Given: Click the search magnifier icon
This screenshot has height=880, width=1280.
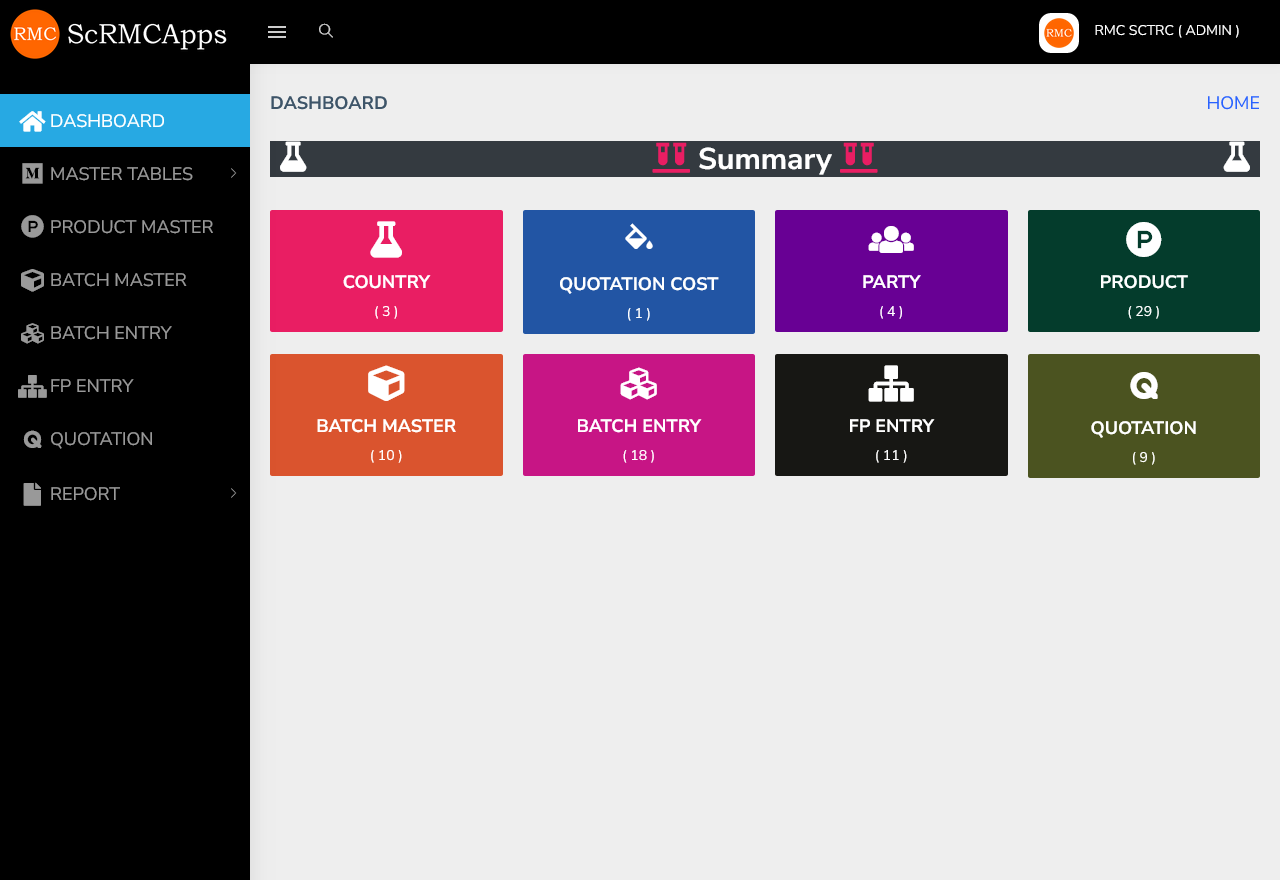Looking at the screenshot, I should tap(326, 31).
